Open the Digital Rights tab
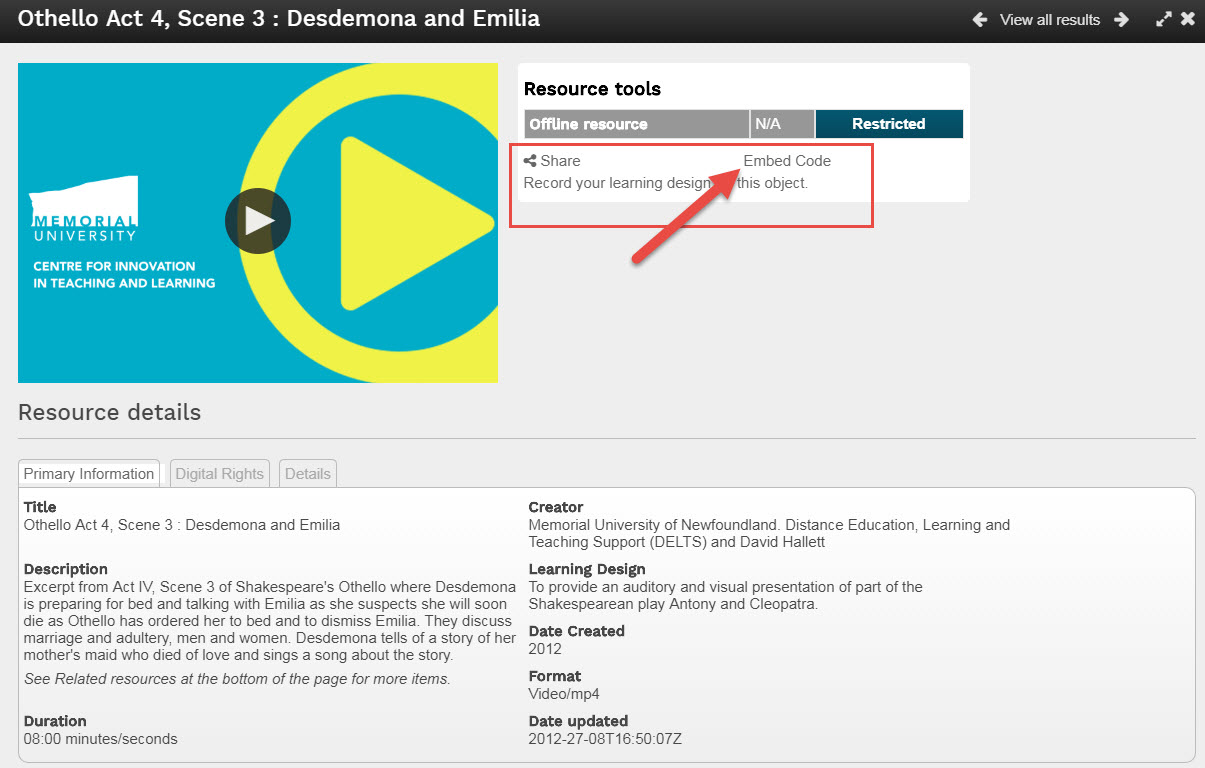Image resolution: width=1205 pixels, height=768 pixels. [219, 474]
